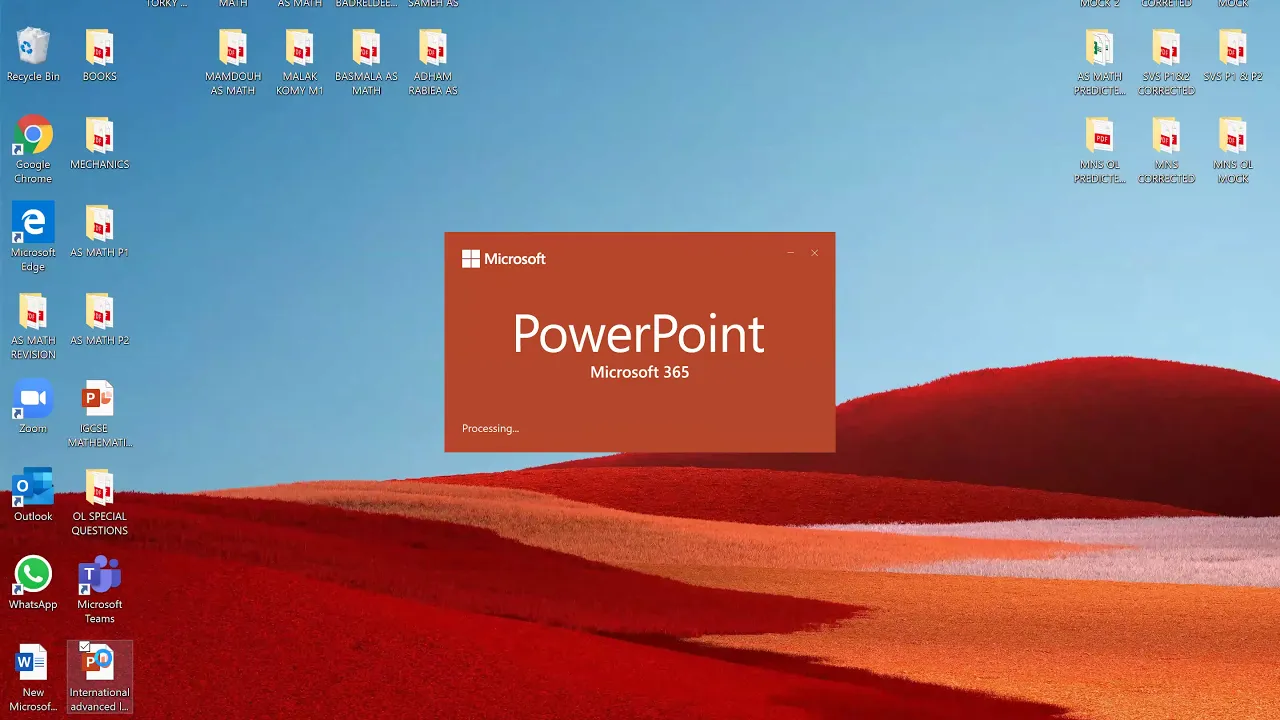Open the MNS OL PREDICTE... PDF folder
Image resolution: width=1280 pixels, height=720 pixels.
(1099, 151)
